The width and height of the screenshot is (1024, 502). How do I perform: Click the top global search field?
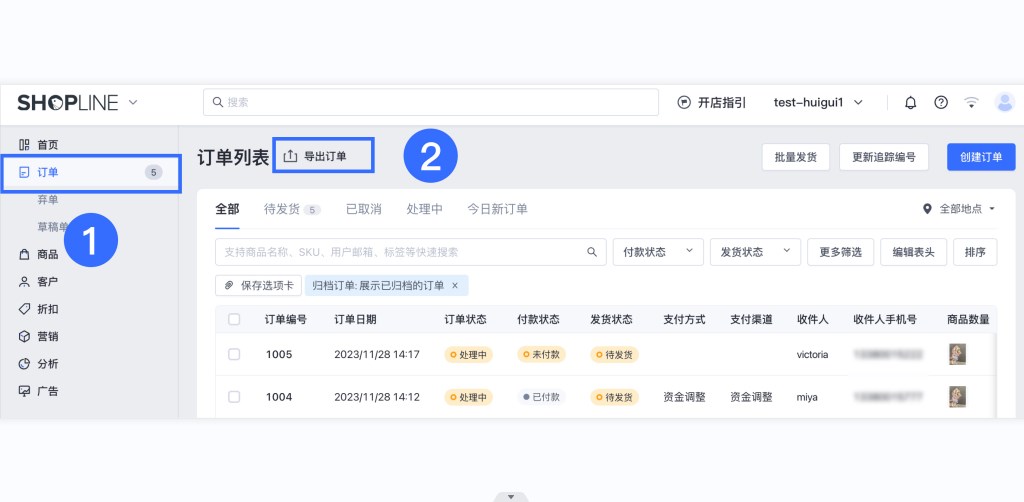point(430,102)
